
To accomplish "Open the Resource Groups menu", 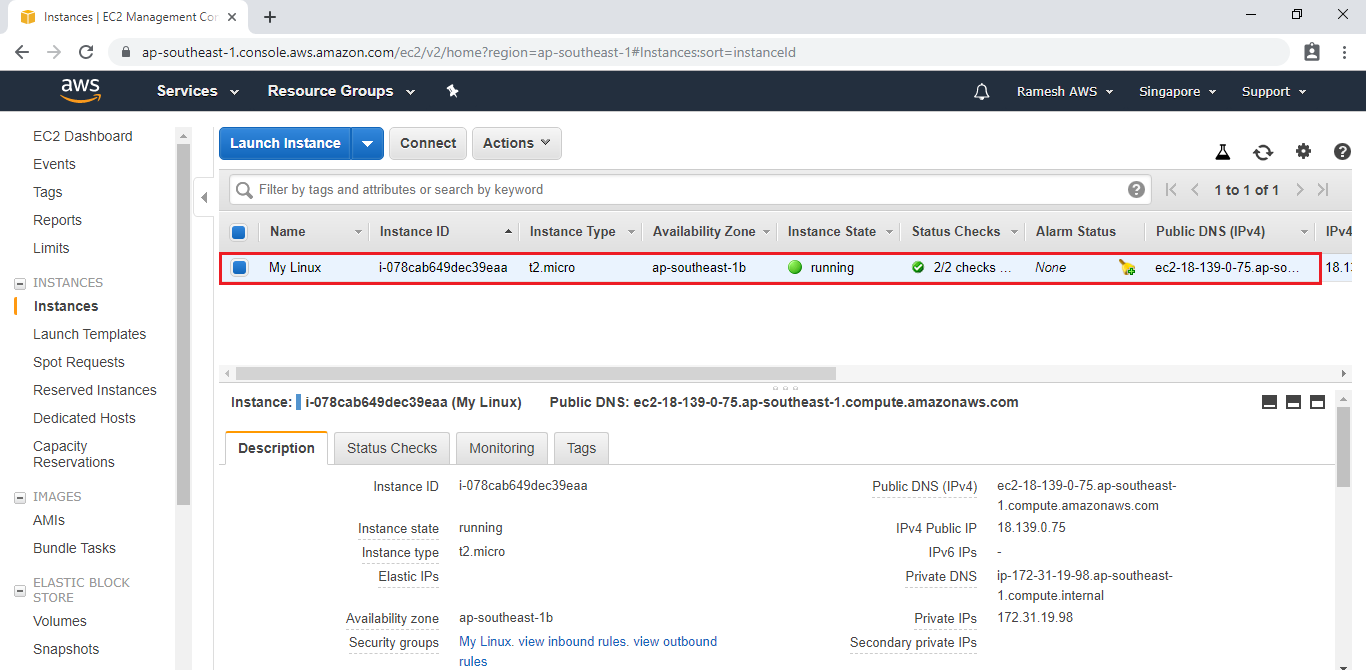I will 341,91.
